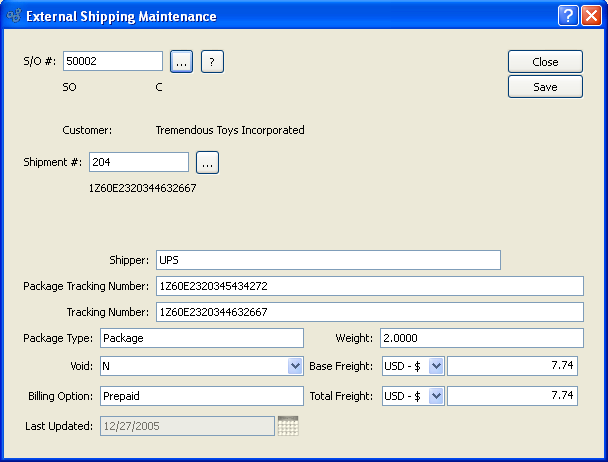The height and width of the screenshot is (462, 608).
Task: Click into the Shipper field
Action: click(327, 260)
